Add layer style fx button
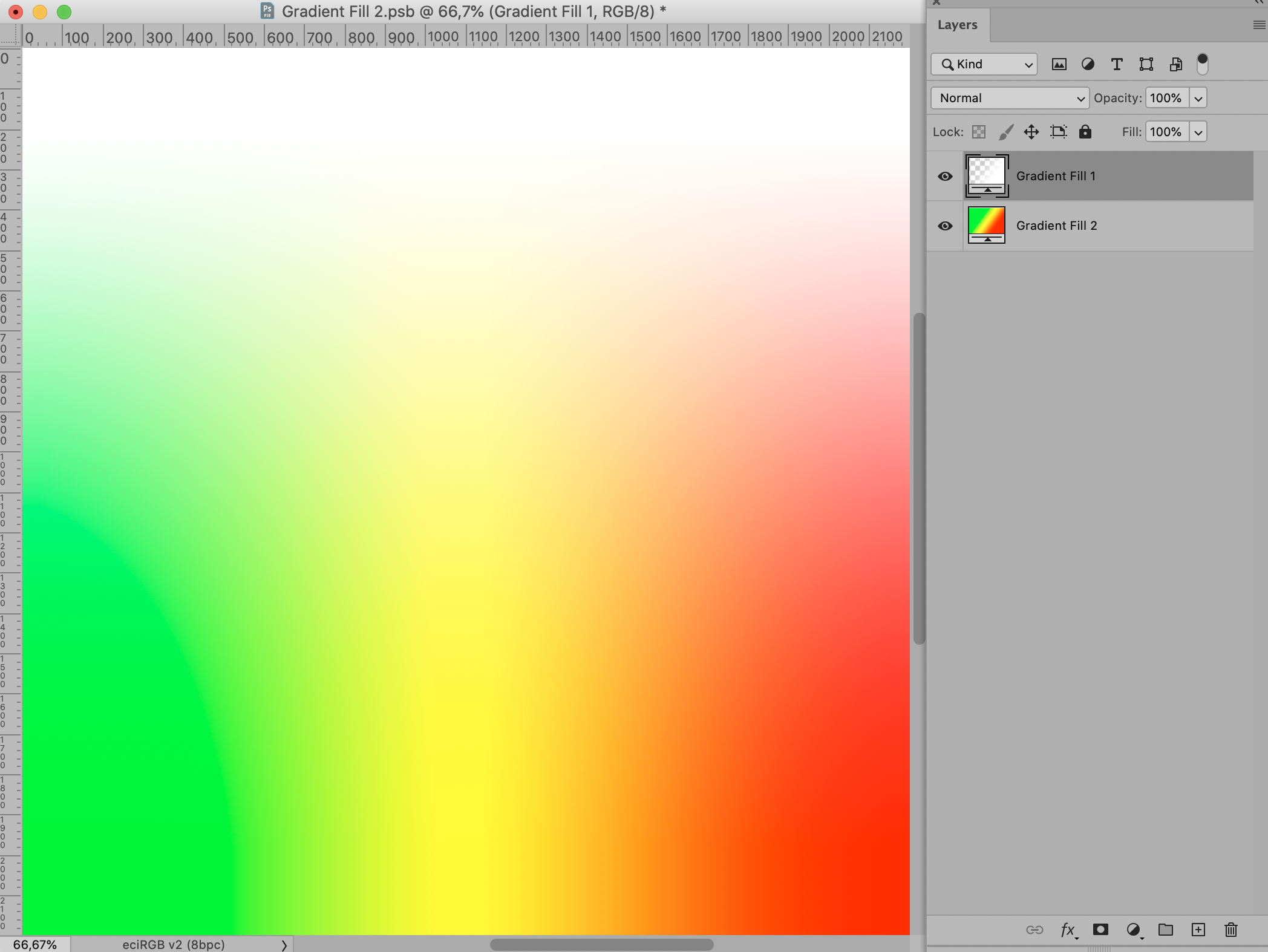The height and width of the screenshot is (952, 1268). click(x=1068, y=930)
